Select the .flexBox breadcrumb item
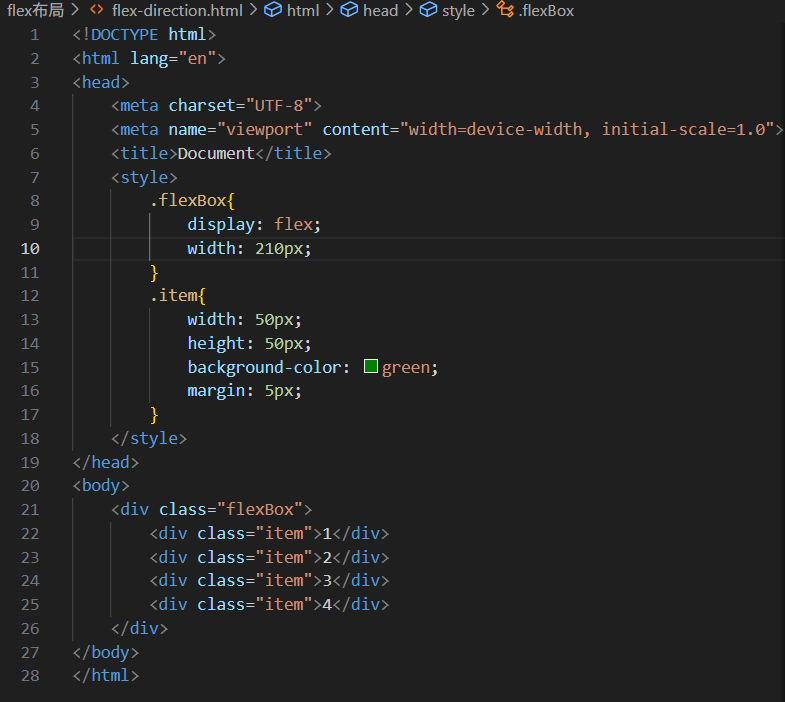 click(x=546, y=10)
